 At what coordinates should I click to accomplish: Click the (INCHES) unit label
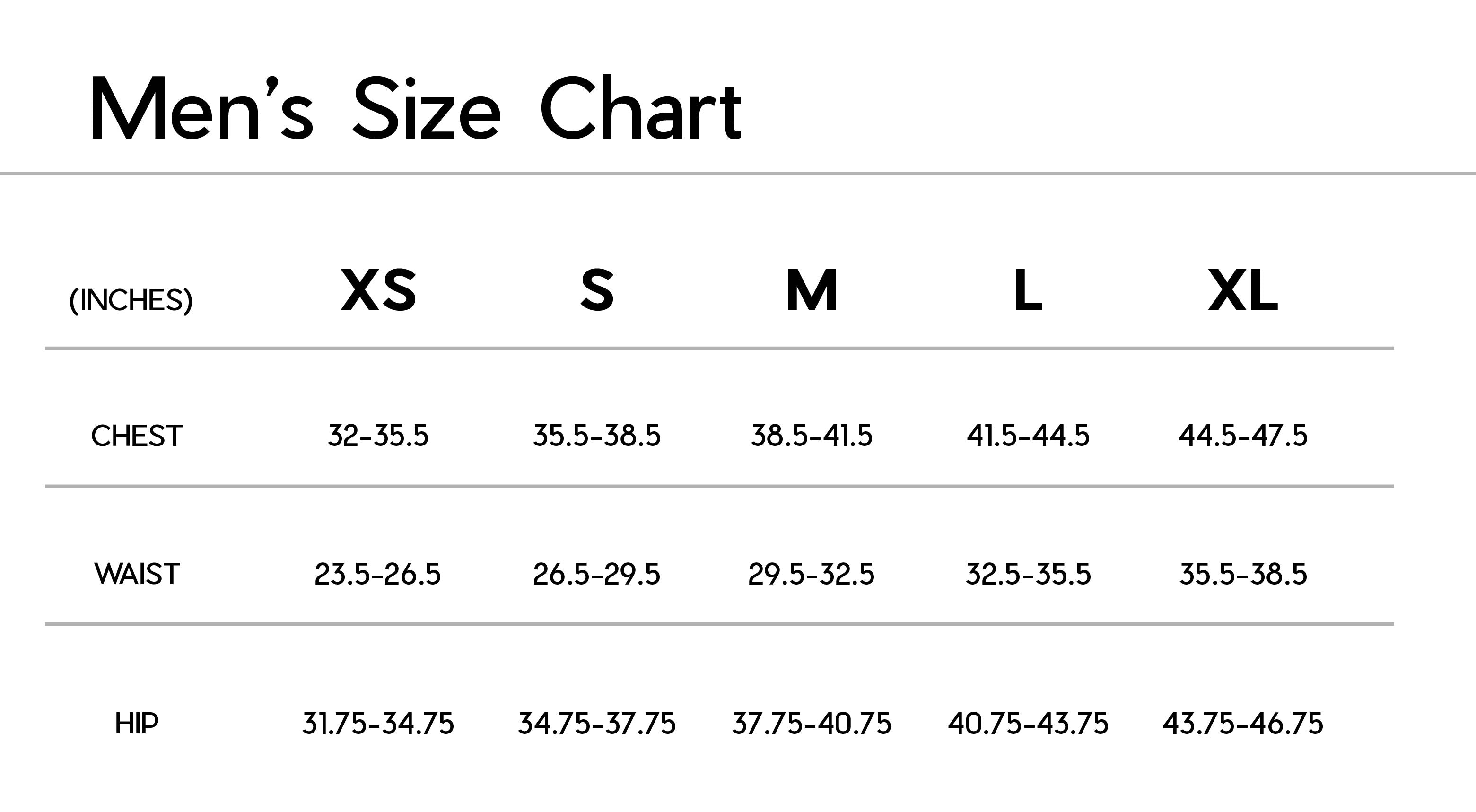pos(131,300)
